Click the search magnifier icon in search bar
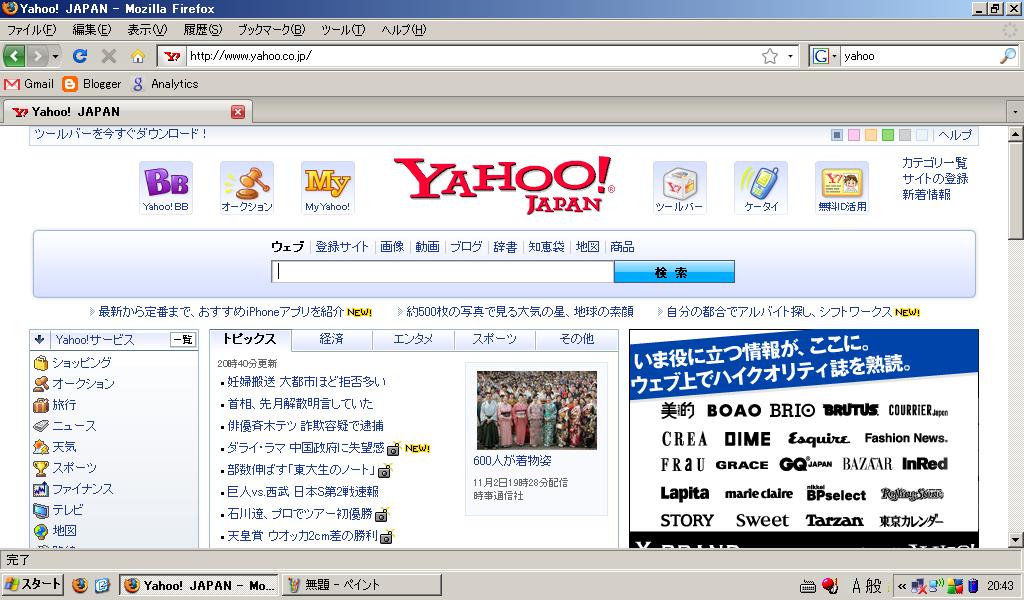The width and height of the screenshot is (1024, 600). pos(1008,56)
